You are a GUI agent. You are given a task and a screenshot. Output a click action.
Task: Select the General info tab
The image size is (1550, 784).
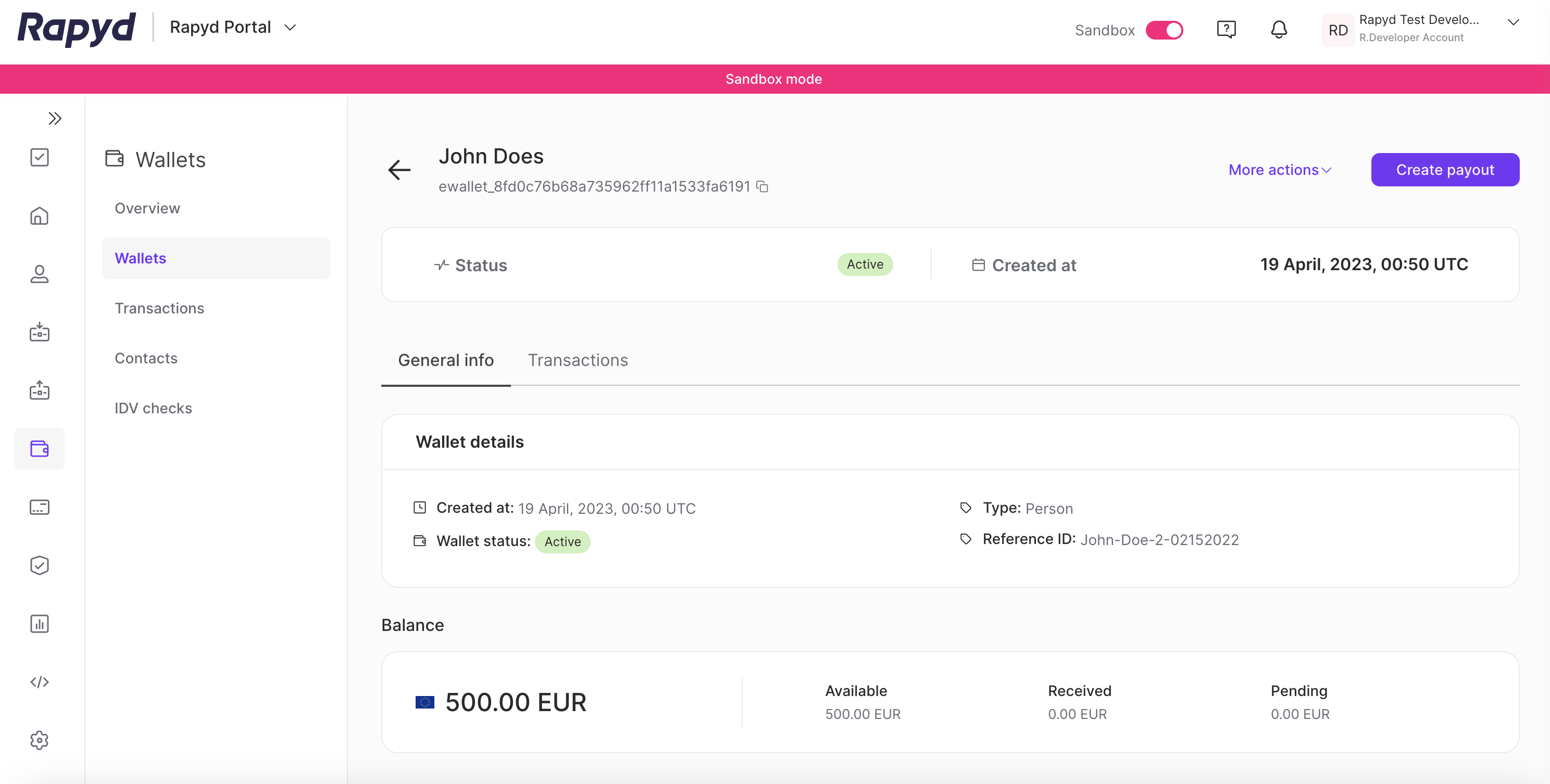(x=445, y=360)
